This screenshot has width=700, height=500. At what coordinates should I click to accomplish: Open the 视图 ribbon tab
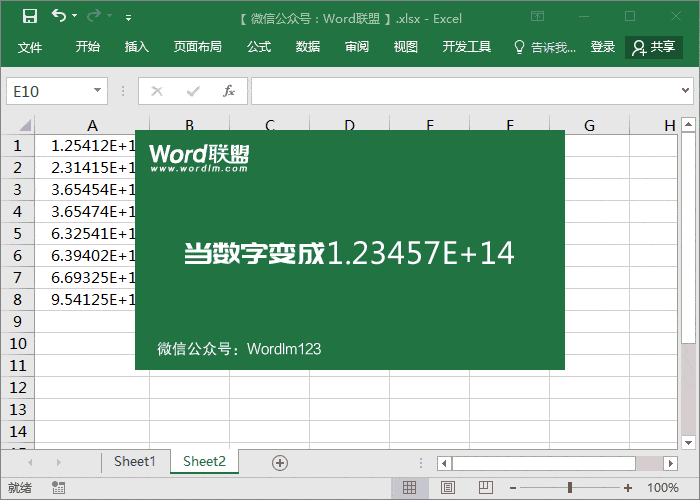405,46
